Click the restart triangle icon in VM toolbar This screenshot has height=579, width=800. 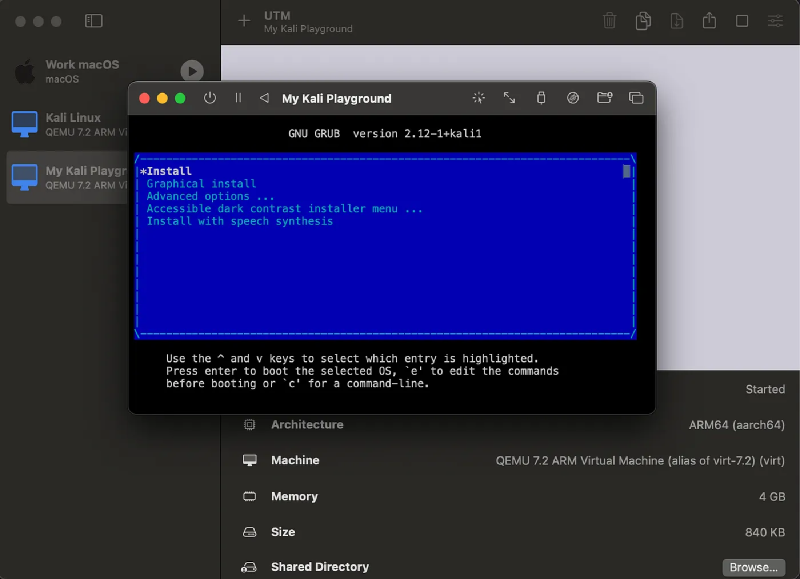[x=264, y=98]
